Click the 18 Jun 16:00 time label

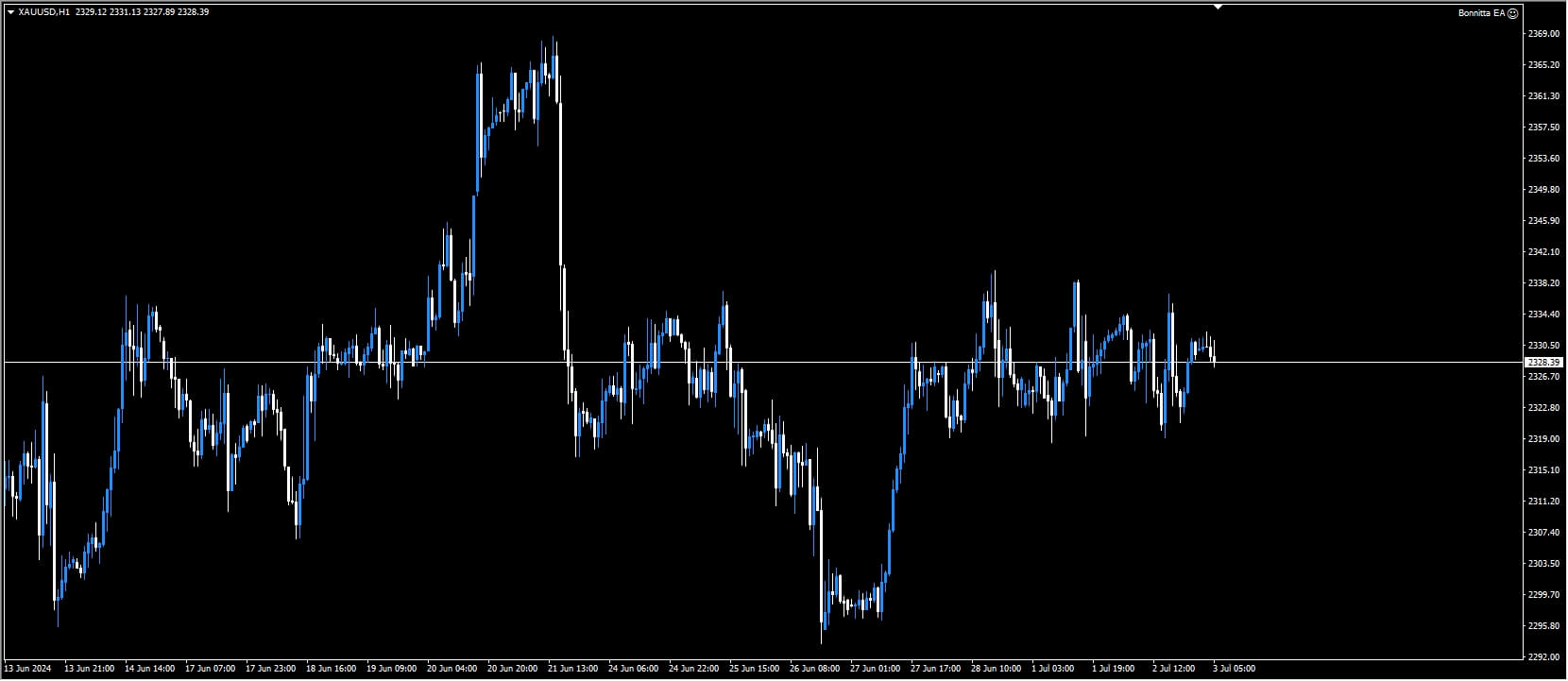point(332,669)
